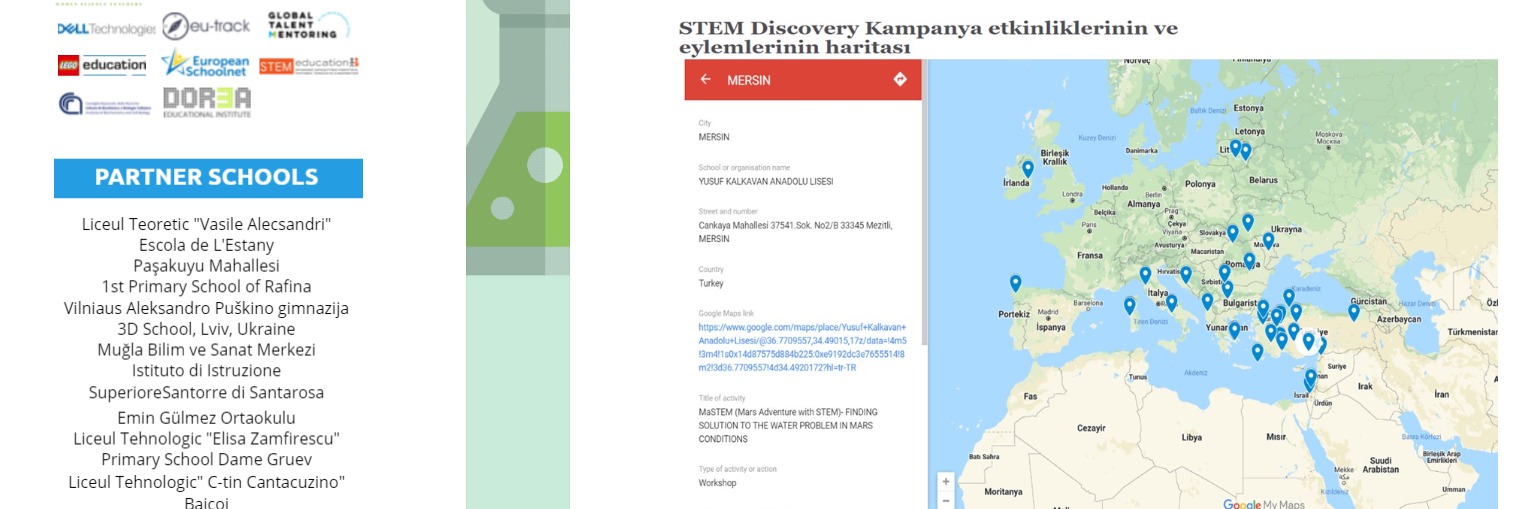Click the info panel vertical scrollbar

point(925,203)
